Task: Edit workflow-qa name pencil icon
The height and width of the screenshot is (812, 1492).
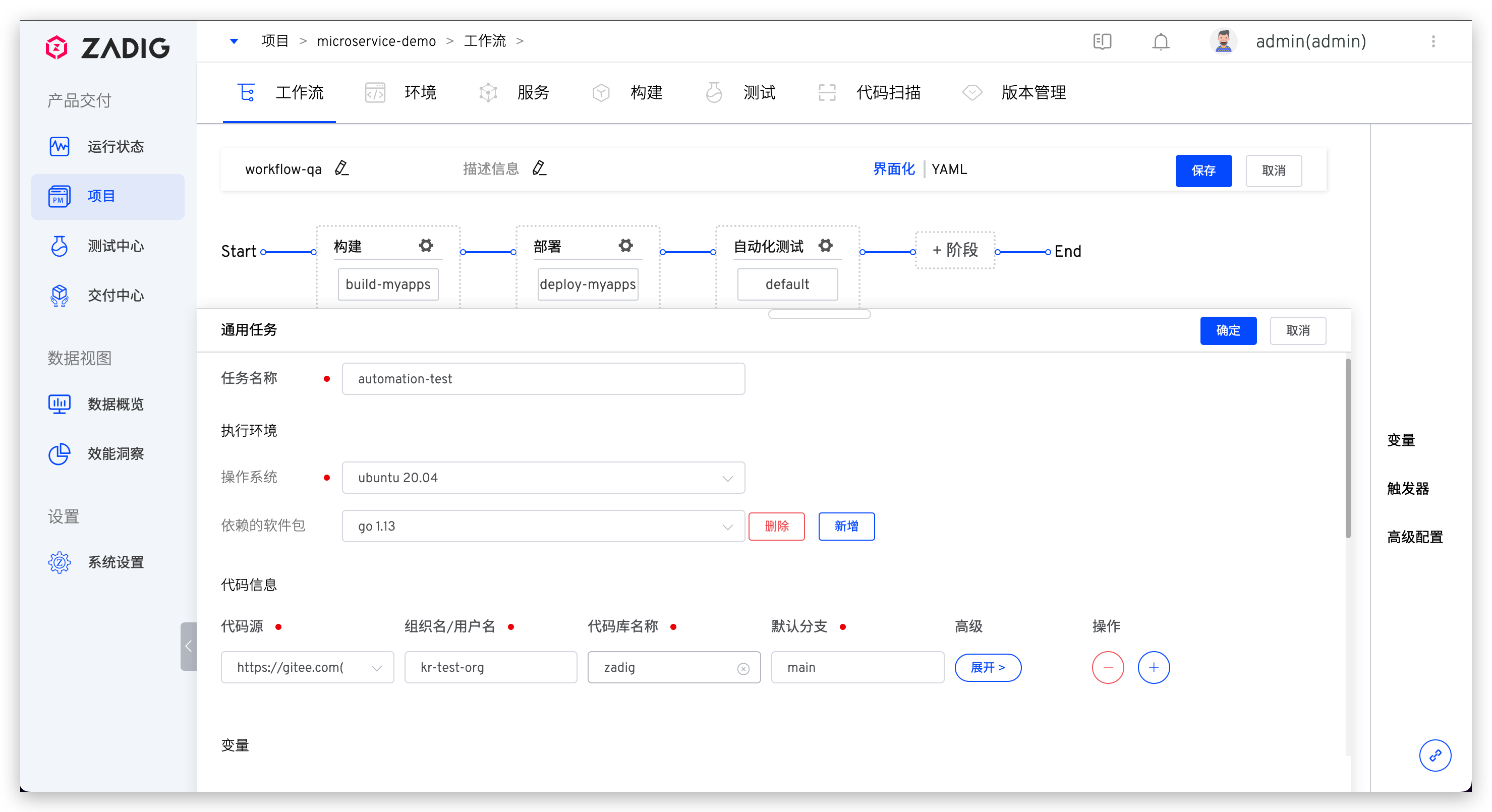Action: click(x=341, y=168)
